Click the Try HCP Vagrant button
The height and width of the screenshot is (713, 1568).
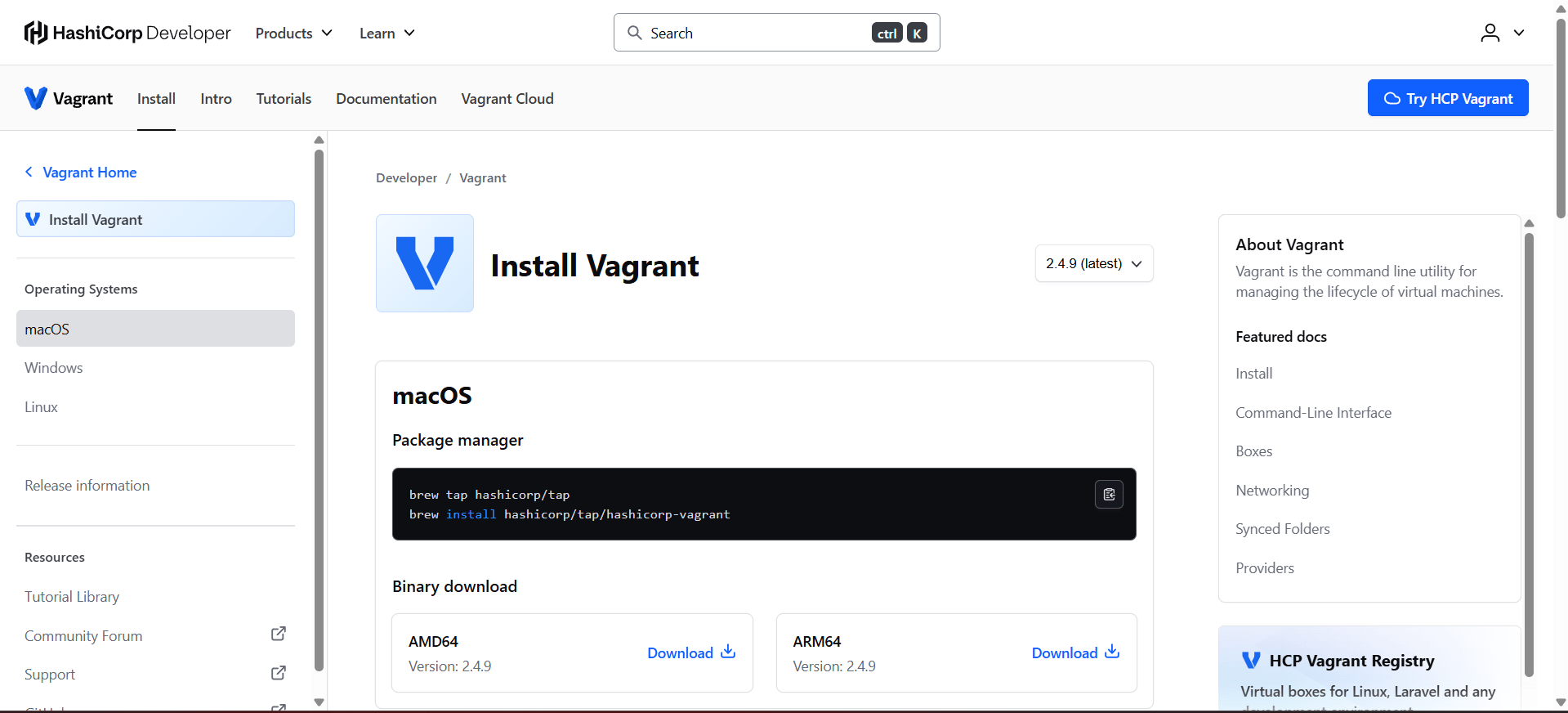point(1448,98)
